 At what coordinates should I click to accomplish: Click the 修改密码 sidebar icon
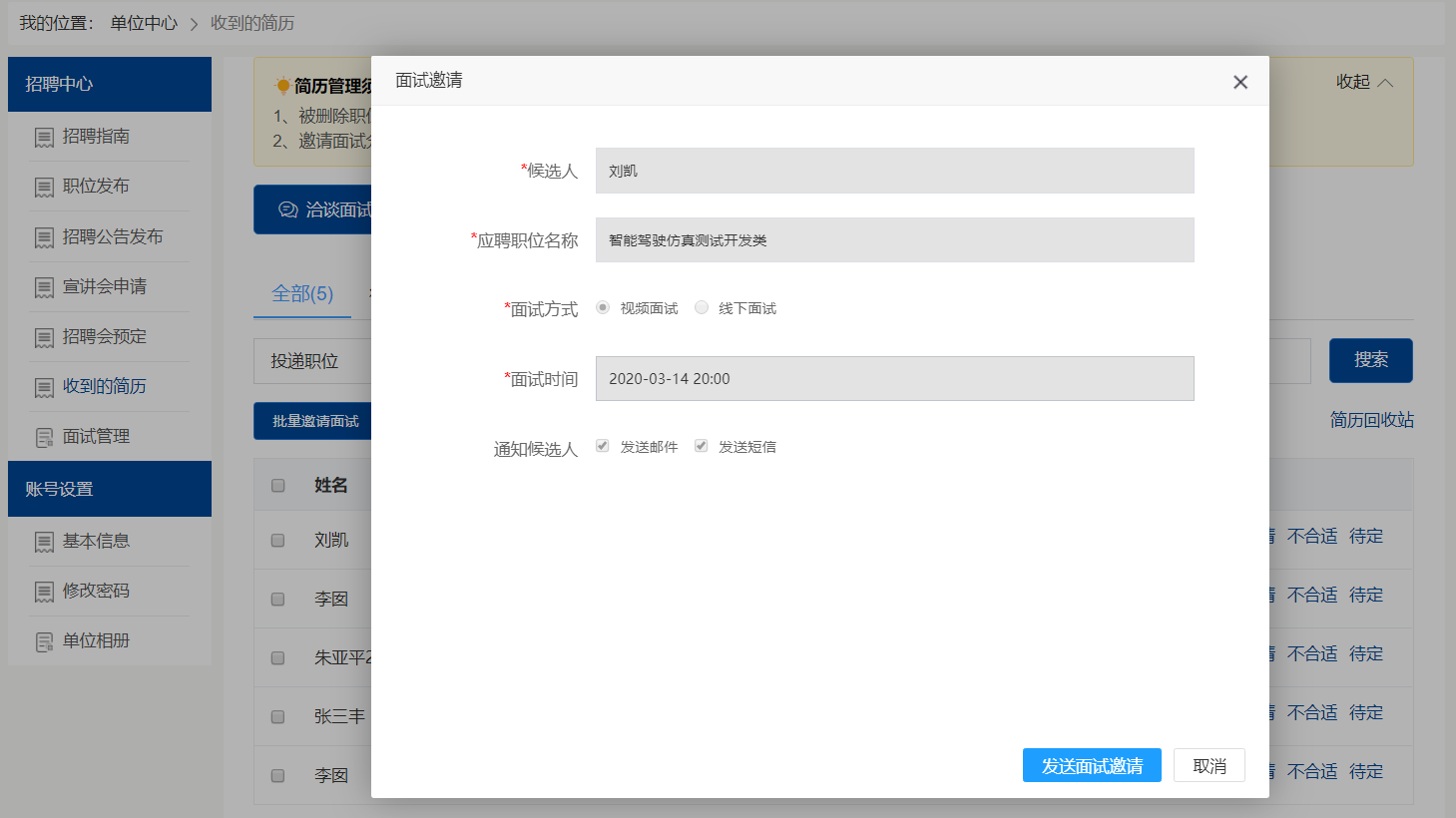(44, 592)
